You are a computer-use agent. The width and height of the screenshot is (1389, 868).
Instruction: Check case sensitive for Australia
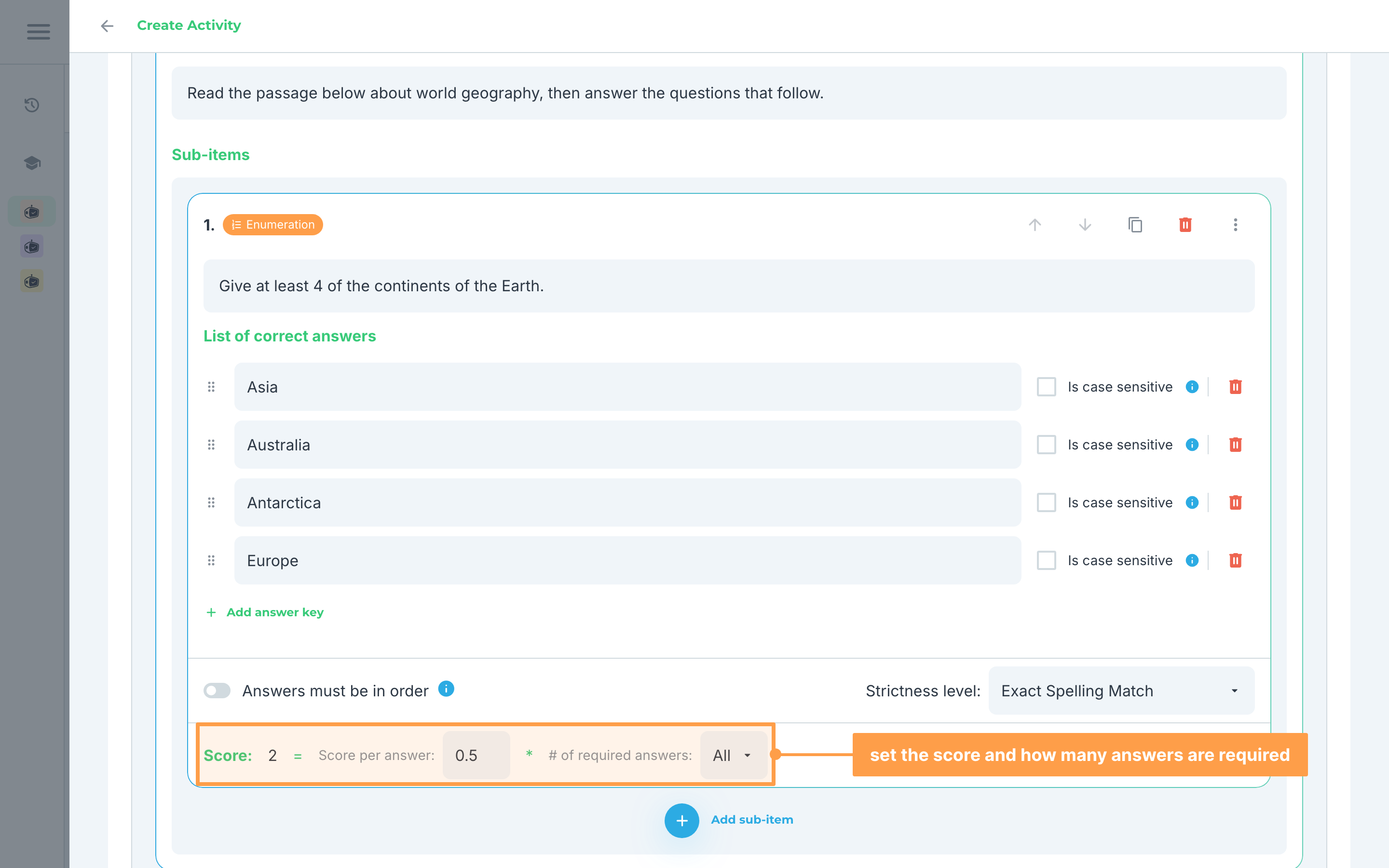click(x=1047, y=445)
